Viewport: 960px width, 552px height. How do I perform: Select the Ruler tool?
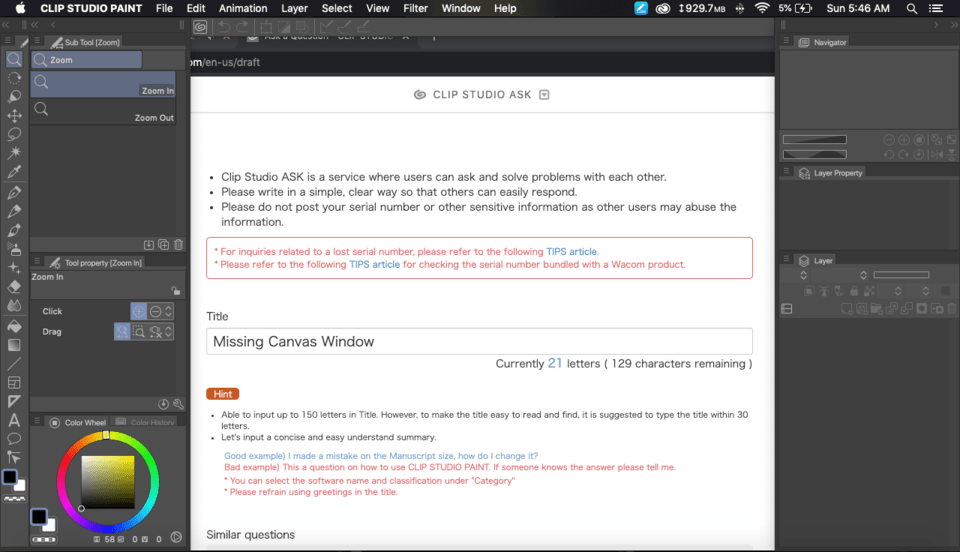pos(14,401)
